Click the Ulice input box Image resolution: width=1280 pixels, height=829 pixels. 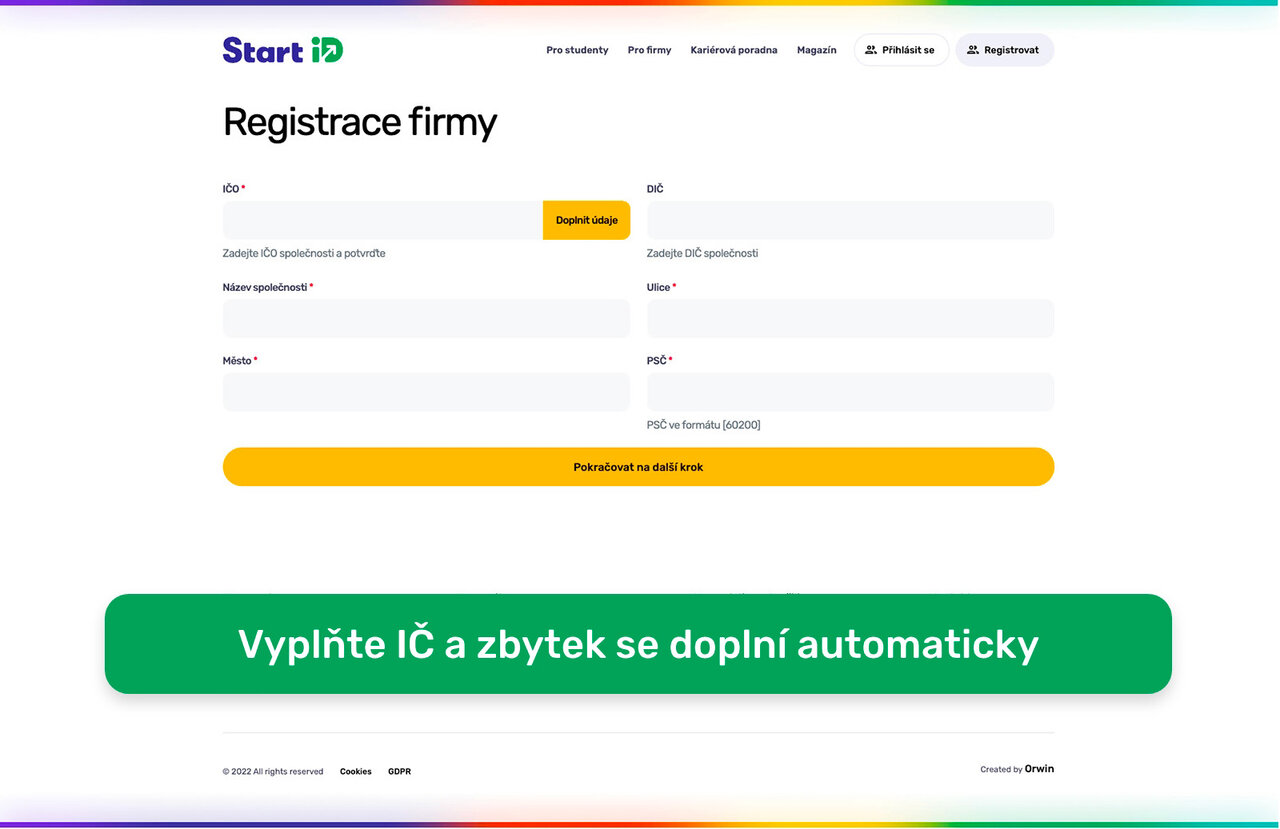(x=850, y=319)
